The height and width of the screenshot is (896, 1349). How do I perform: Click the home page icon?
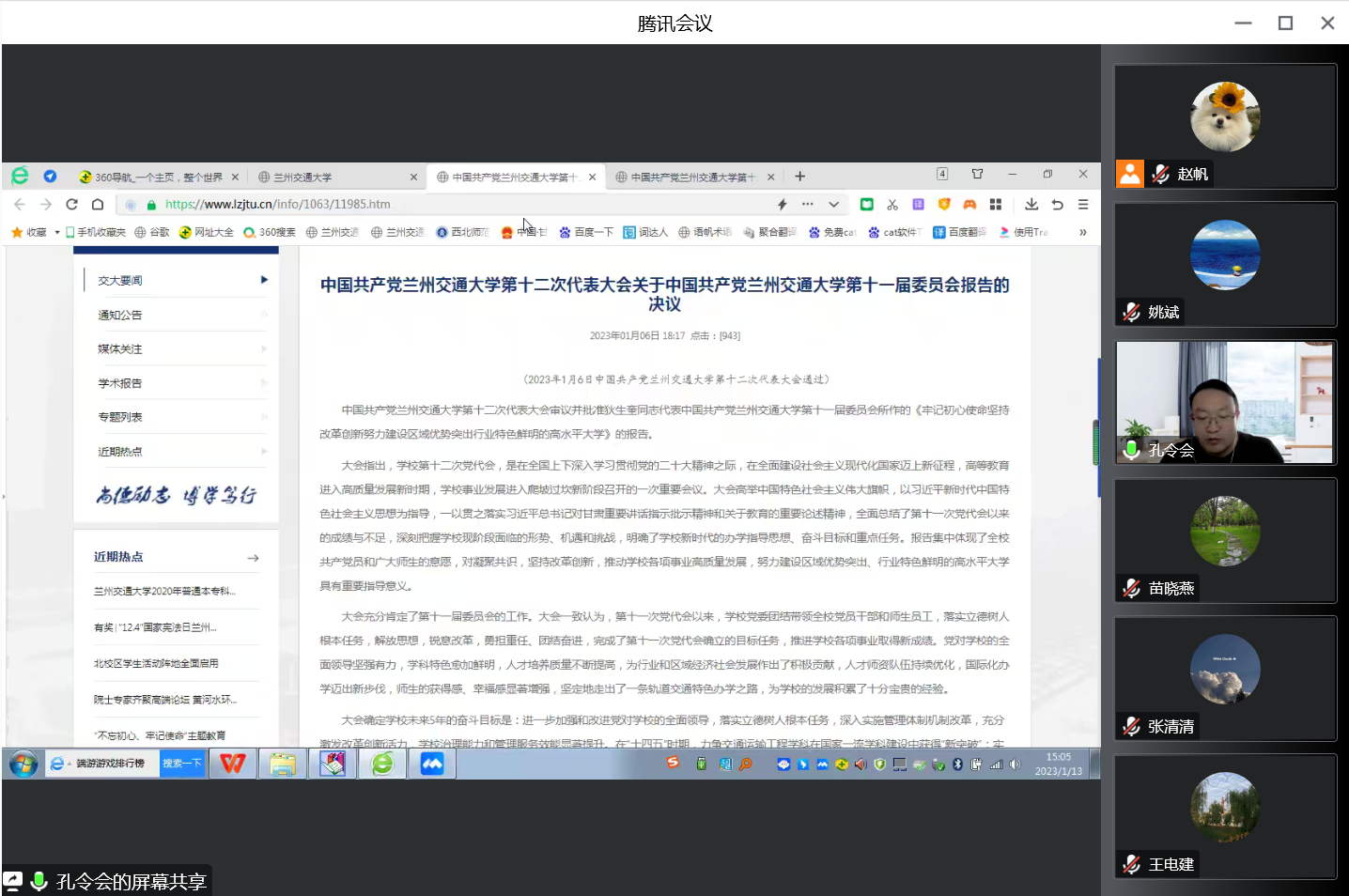click(x=98, y=204)
